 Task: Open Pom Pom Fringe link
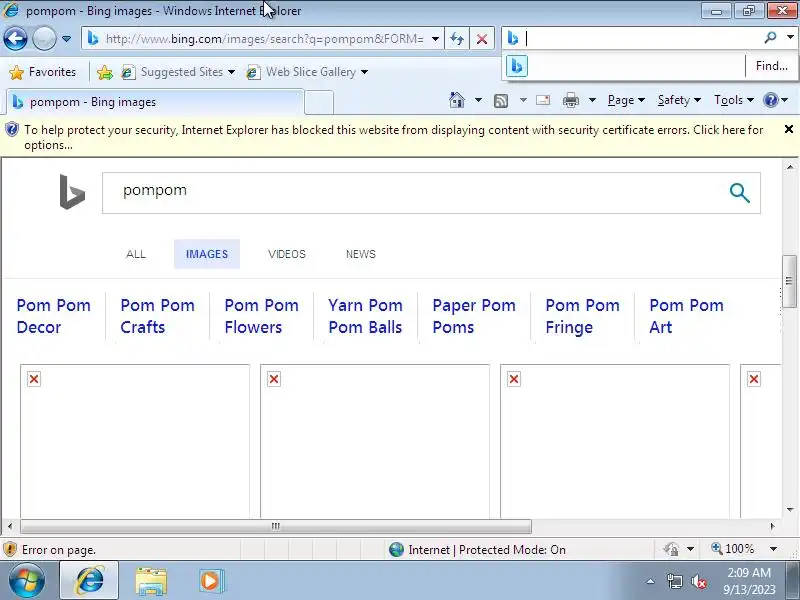583,316
